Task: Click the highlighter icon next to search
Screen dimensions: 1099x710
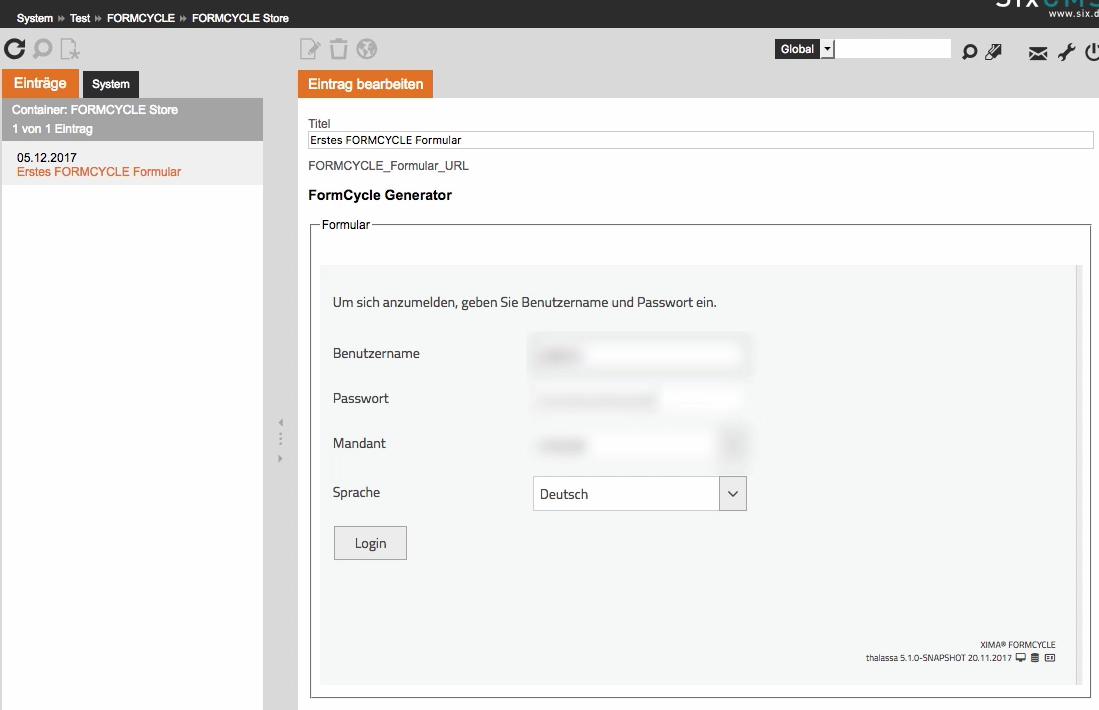Action: click(x=993, y=52)
